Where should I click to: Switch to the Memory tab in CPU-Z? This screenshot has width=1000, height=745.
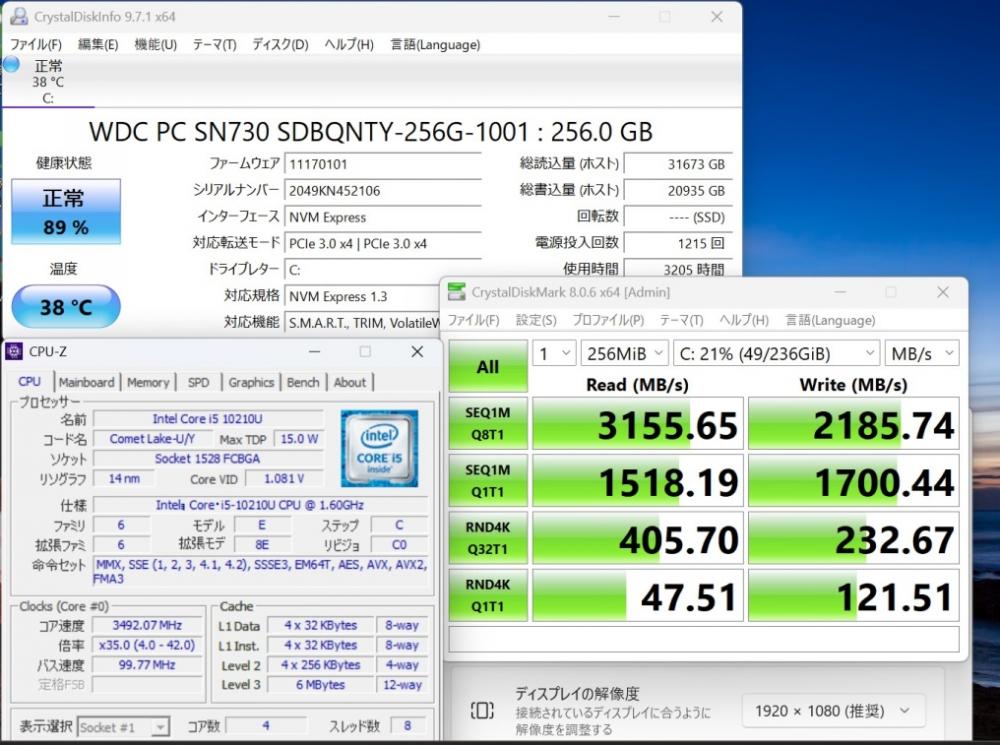148,382
